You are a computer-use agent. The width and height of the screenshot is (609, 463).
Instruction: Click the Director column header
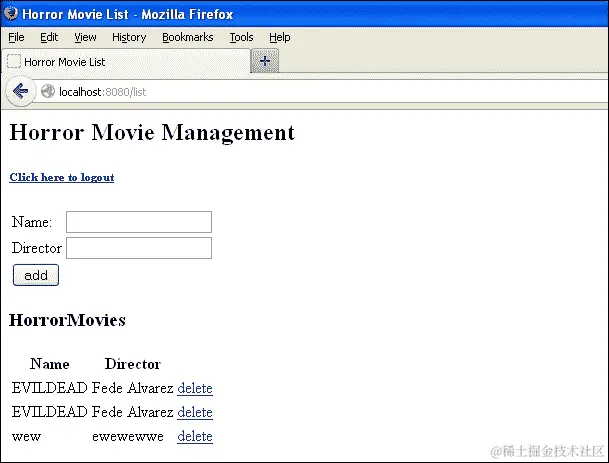click(132, 364)
